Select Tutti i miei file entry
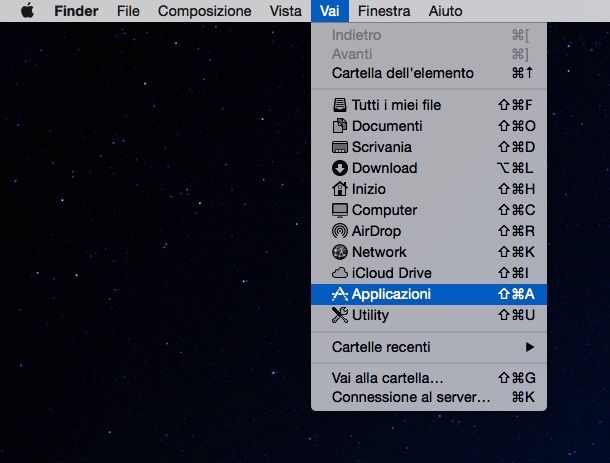 point(429,105)
